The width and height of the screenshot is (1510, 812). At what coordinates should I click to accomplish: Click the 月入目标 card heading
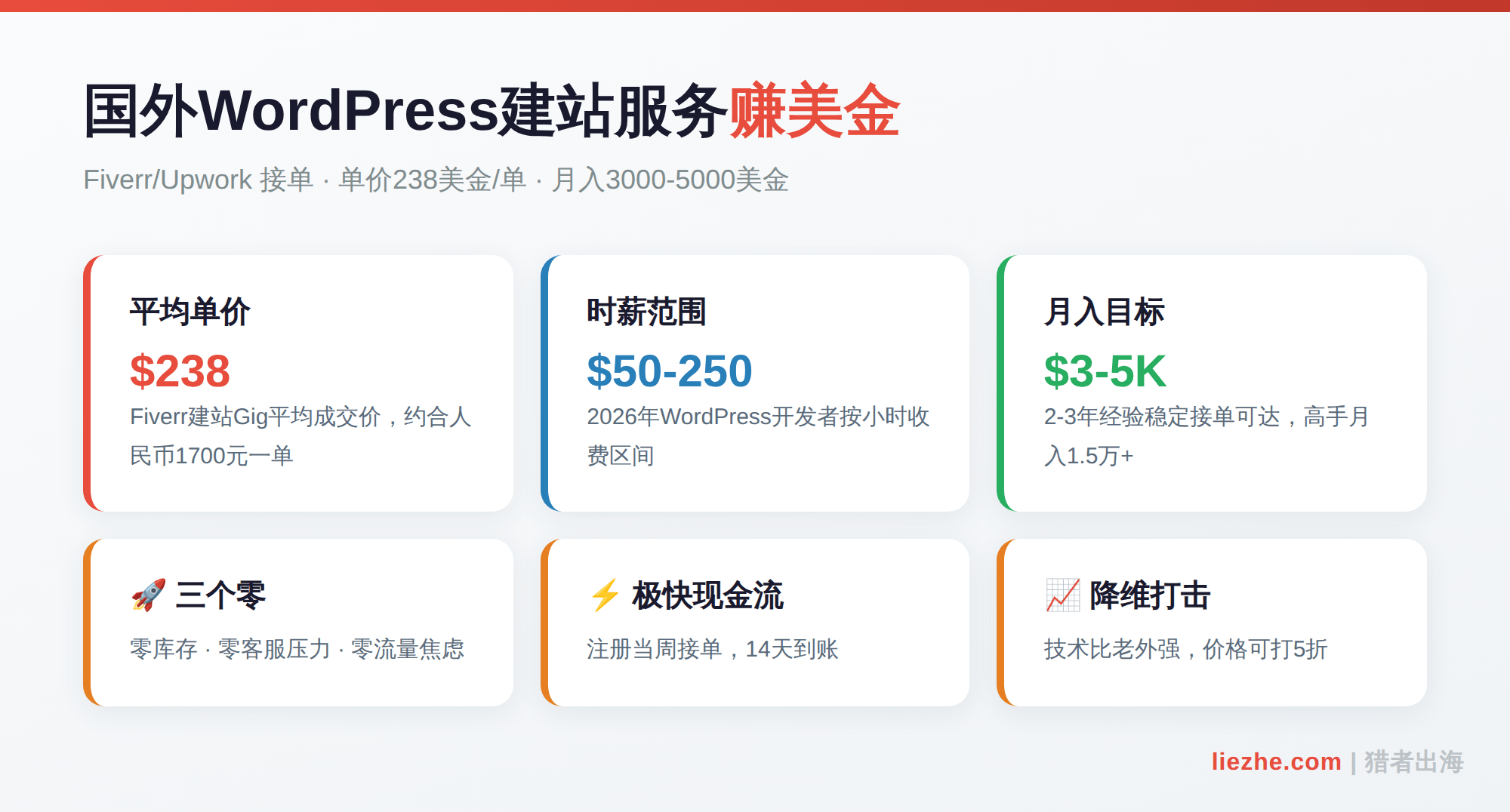click(x=1104, y=312)
